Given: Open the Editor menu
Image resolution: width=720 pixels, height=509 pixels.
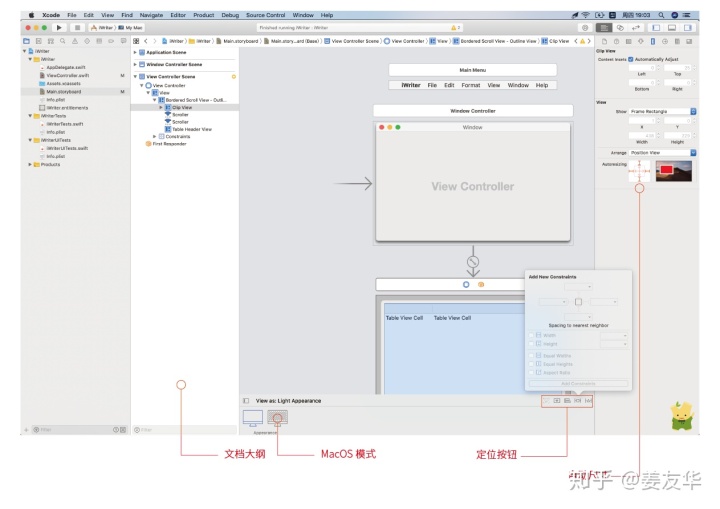Looking at the screenshot, I should pos(178,15).
